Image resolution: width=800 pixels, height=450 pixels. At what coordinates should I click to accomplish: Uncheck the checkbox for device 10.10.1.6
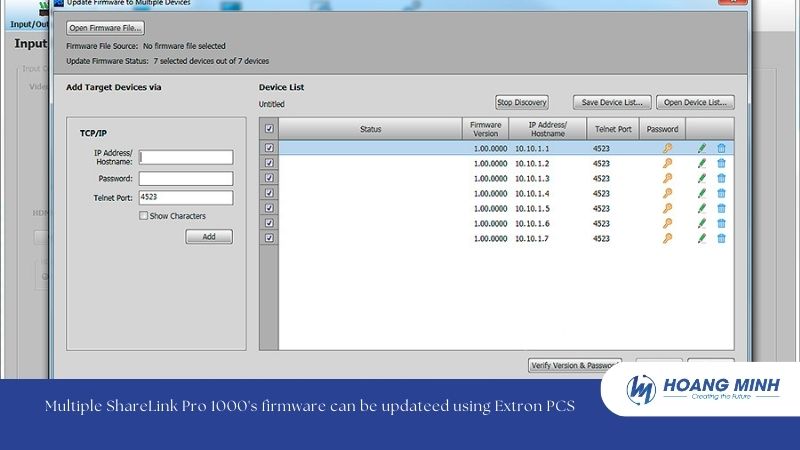(269, 223)
